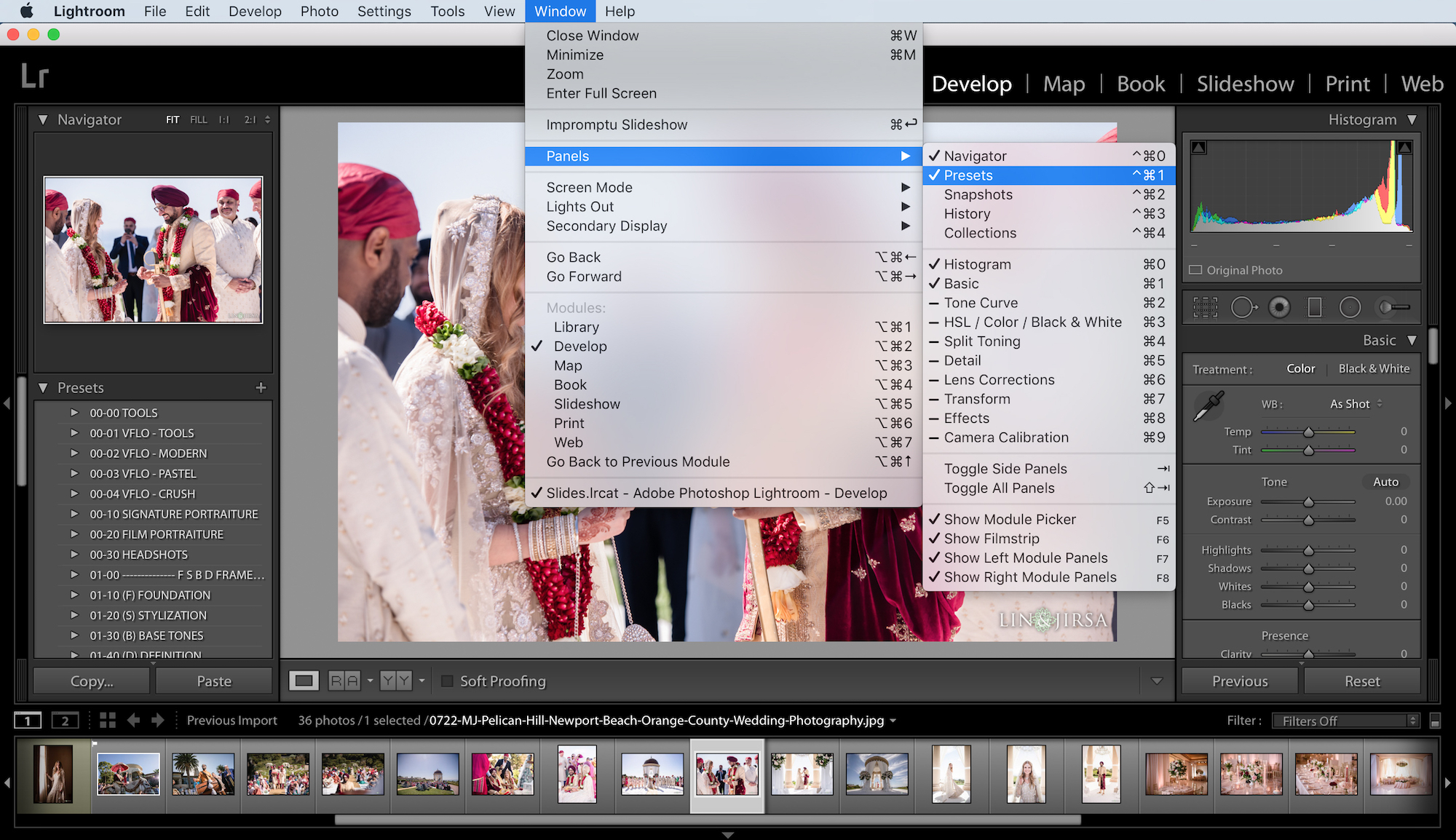Image resolution: width=1456 pixels, height=840 pixels.
Task: Pick the white balance eyedropper
Action: 1208,405
